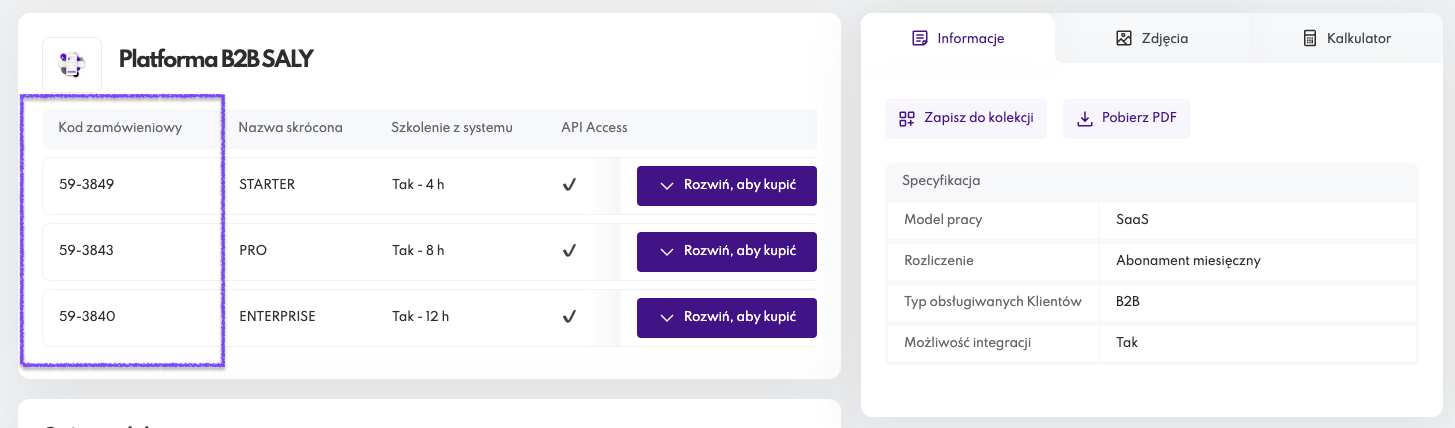Expand the STARTER plan to buy
The image size is (1455, 428).
click(x=727, y=186)
